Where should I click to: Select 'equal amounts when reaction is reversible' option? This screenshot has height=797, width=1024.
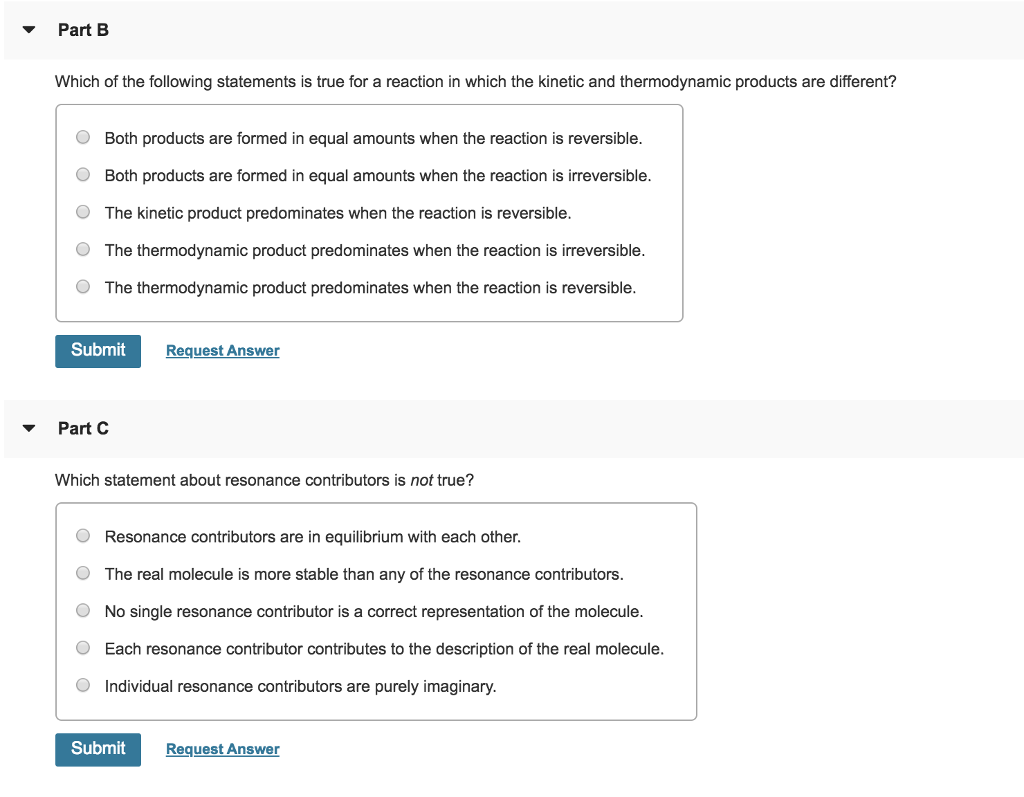(83, 137)
